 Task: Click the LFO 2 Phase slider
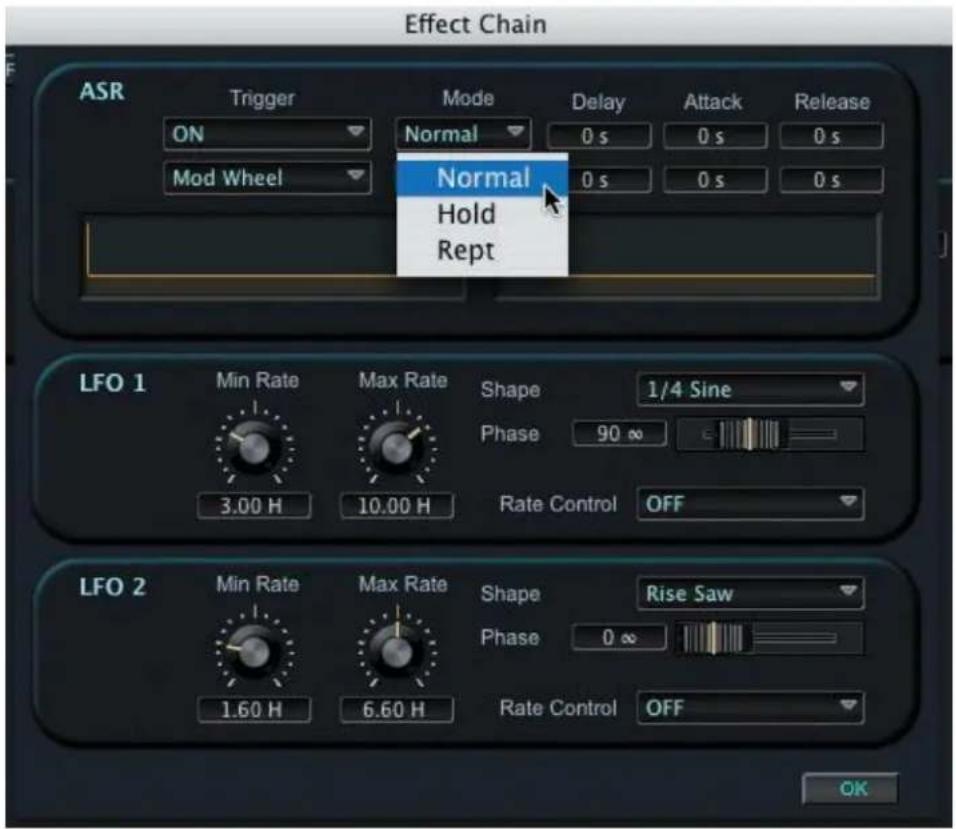(x=770, y=639)
